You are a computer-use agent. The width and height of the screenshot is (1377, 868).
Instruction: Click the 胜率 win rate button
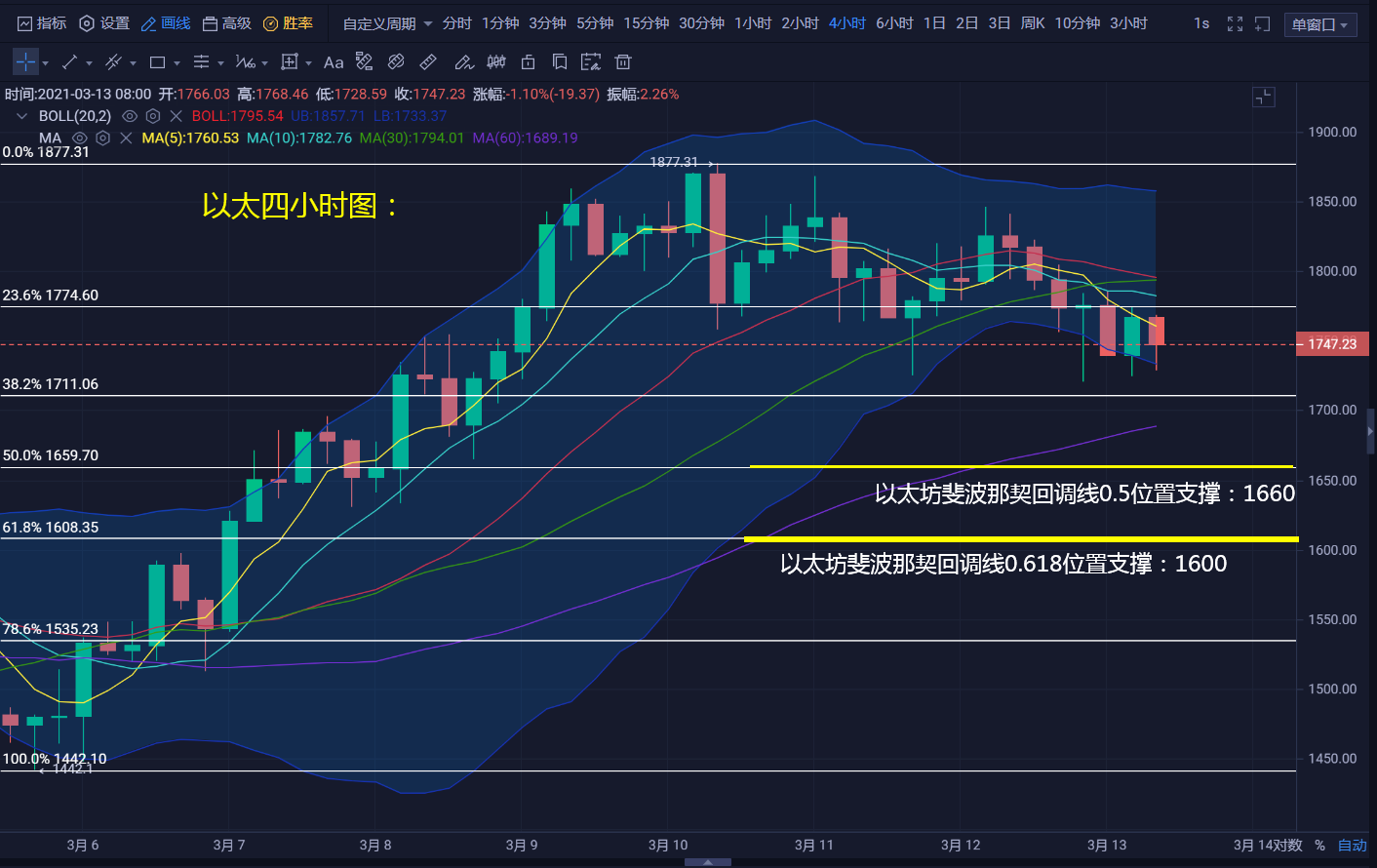tap(289, 23)
